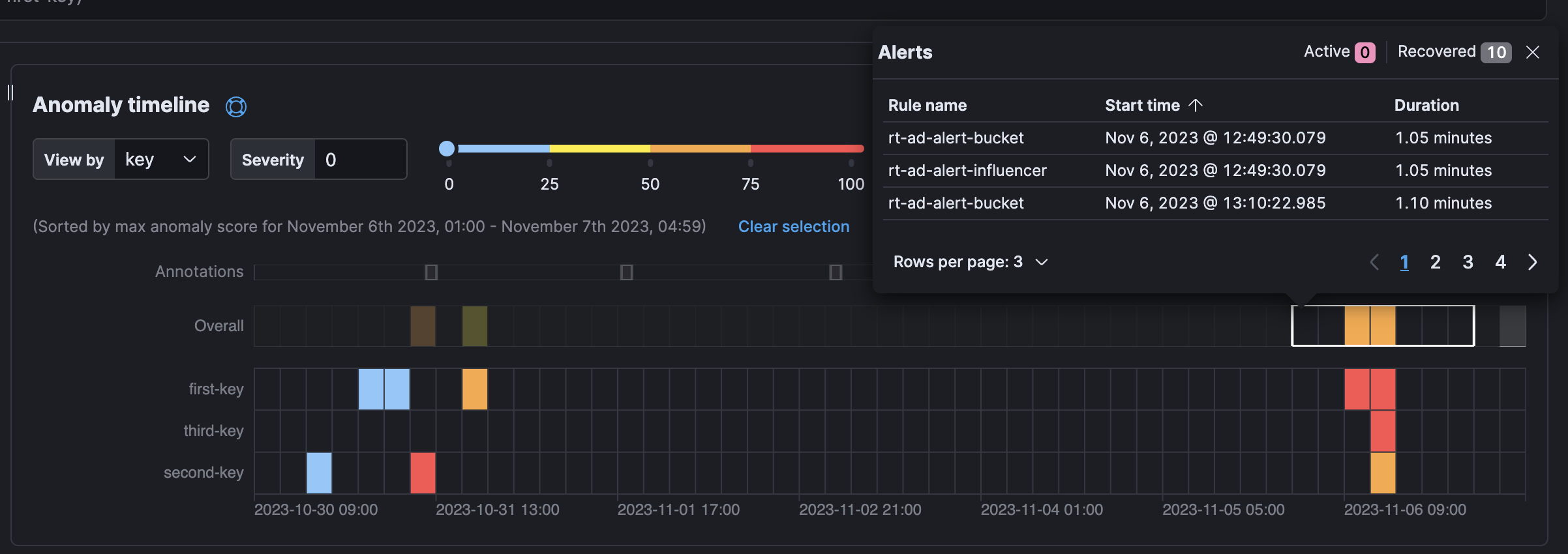This screenshot has height=554, width=1568.
Task: Open the Anomaly timeline help icon
Action: [x=236, y=106]
